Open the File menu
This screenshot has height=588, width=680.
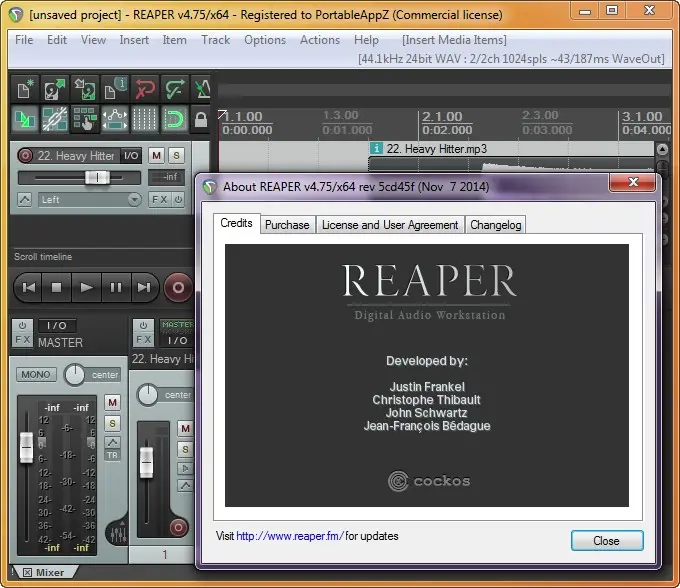coord(24,40)
